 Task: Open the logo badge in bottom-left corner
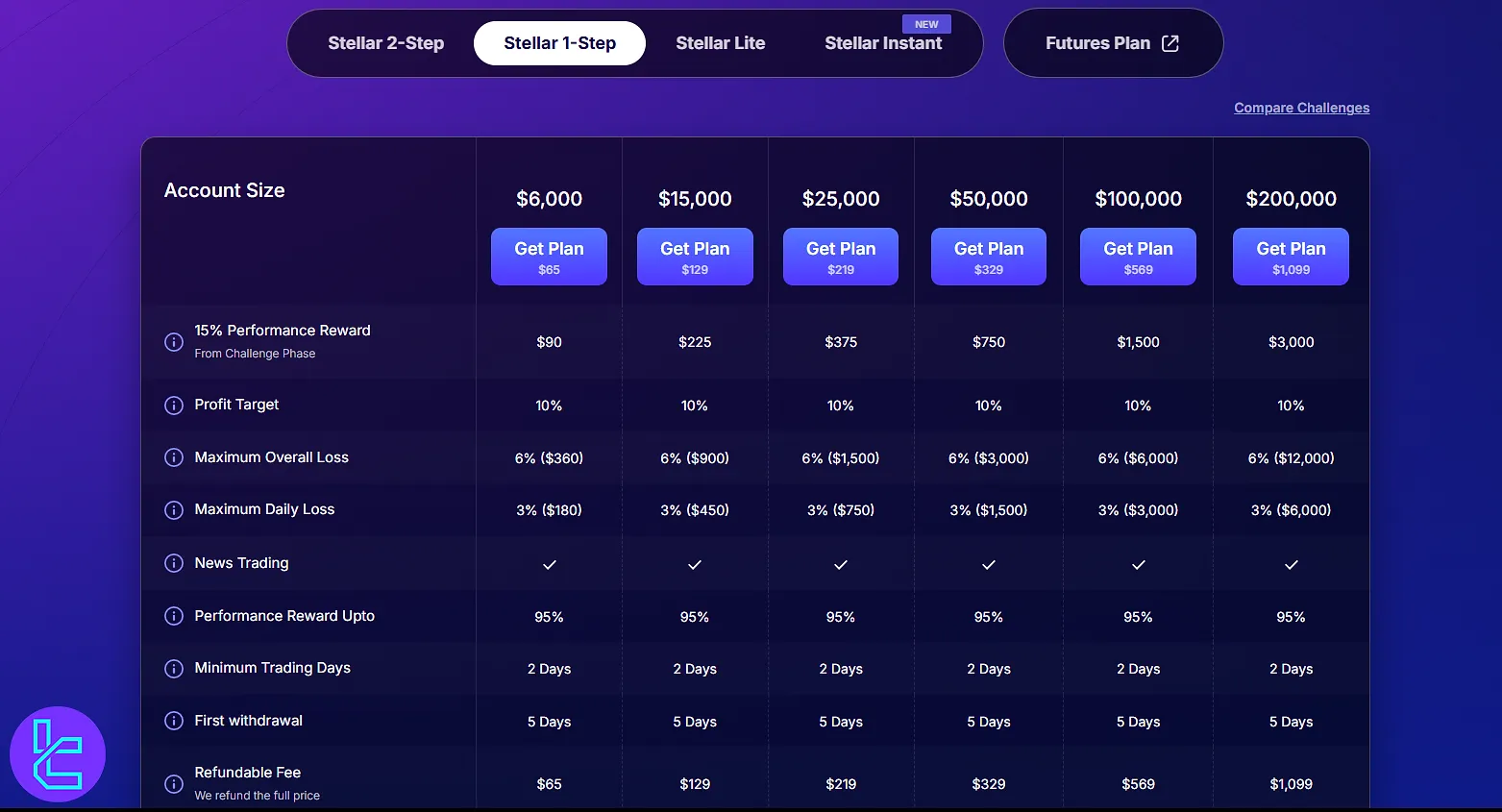(x=58, y=754)
